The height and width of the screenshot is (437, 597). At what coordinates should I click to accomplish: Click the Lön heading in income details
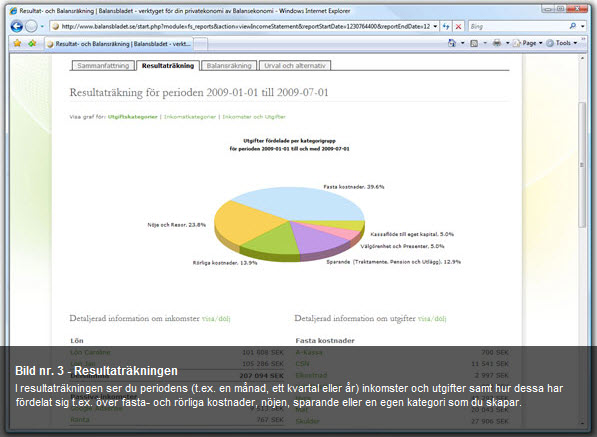tap(77, 341)
